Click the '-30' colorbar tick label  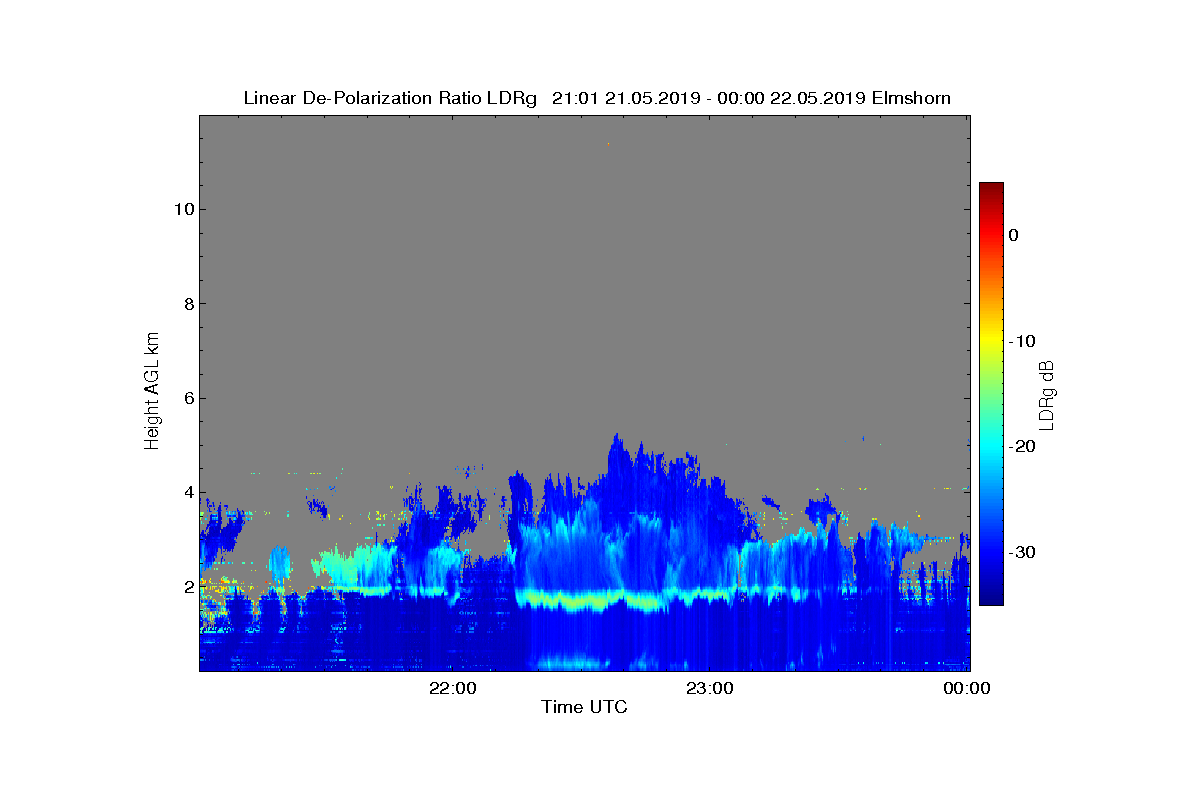[x=1021, y=553]
